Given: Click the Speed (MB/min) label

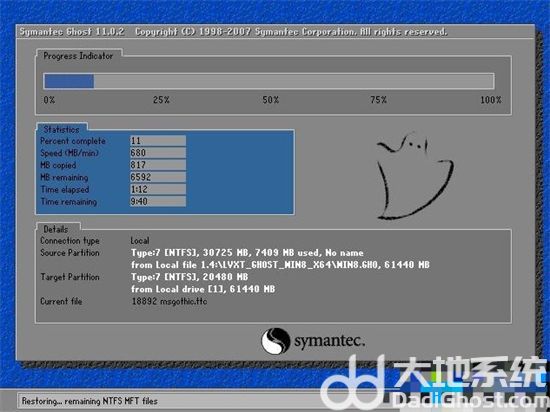Looking at the screenshot, I should click(69, 153).
